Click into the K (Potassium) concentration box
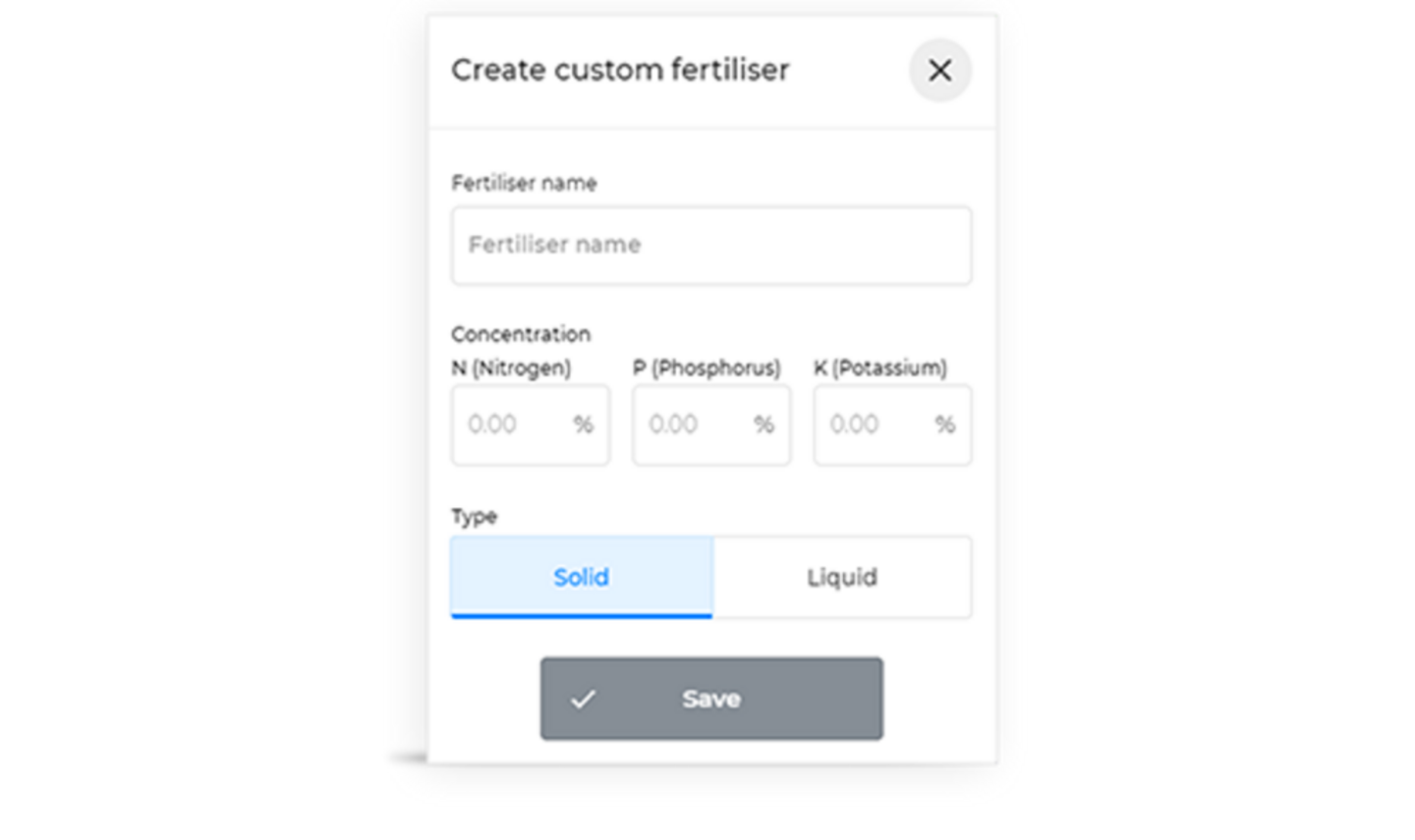 892,424
